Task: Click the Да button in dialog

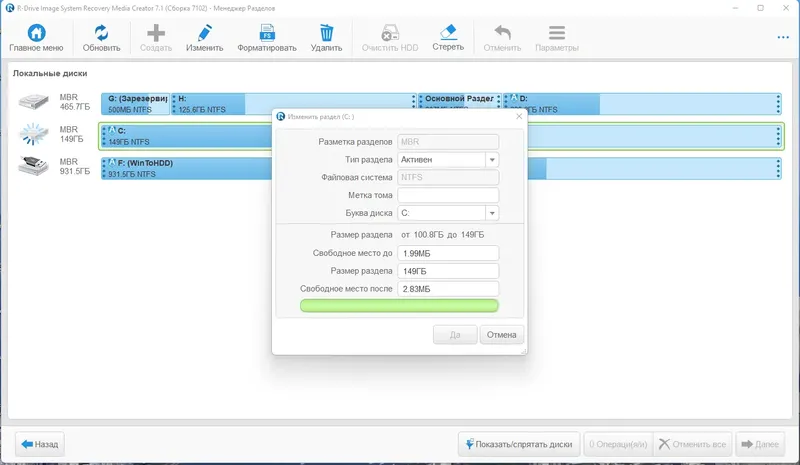Action: [x=455, y=335]
